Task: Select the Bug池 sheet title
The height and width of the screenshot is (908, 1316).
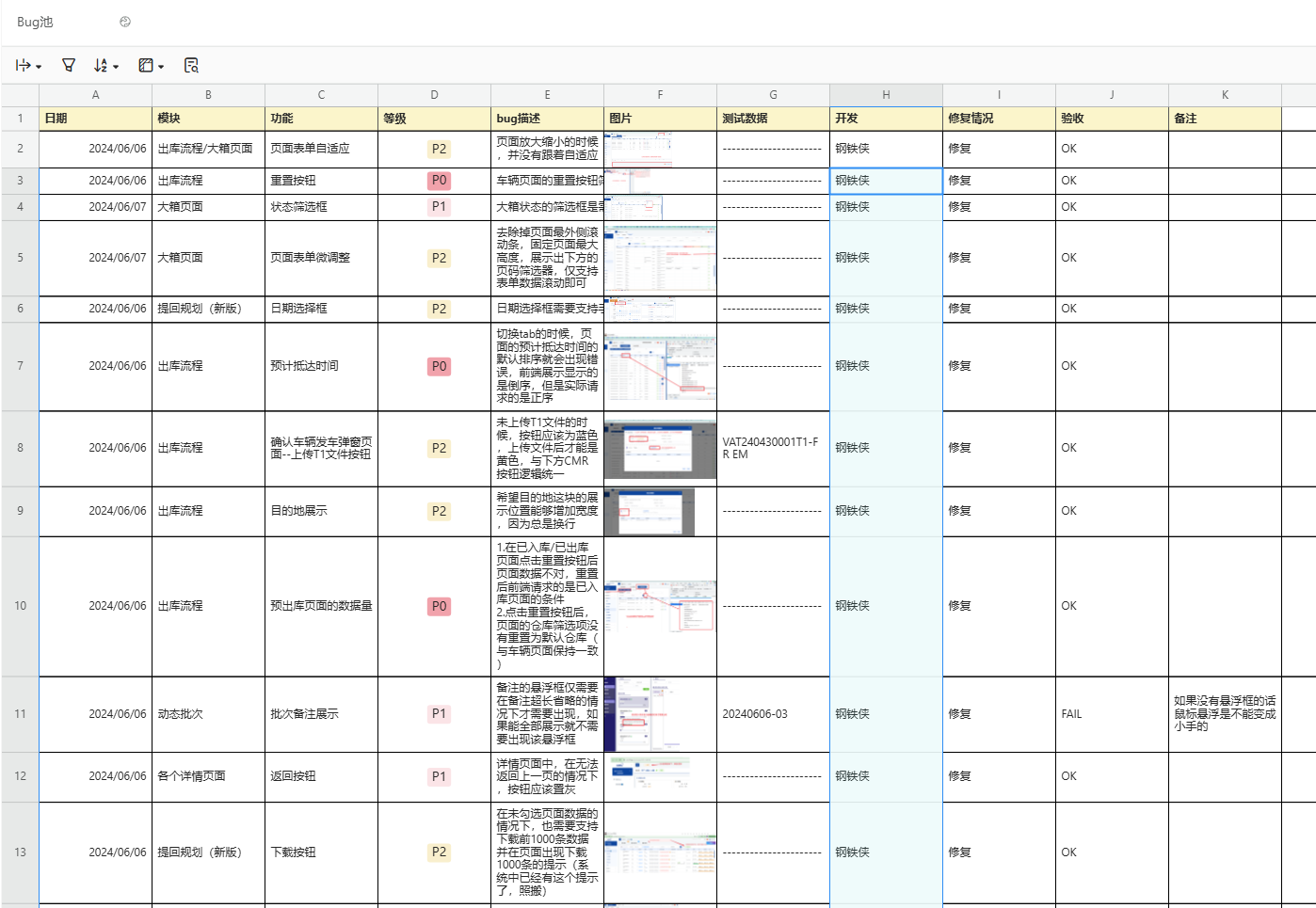Action: 35,22
